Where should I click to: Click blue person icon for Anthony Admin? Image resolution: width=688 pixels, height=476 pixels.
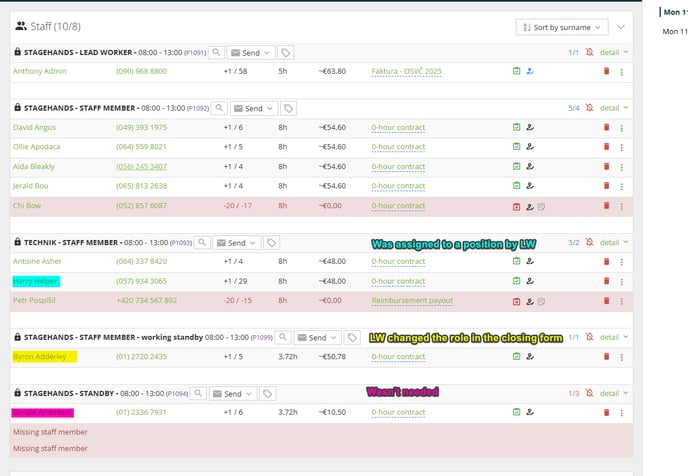[530, 71]
